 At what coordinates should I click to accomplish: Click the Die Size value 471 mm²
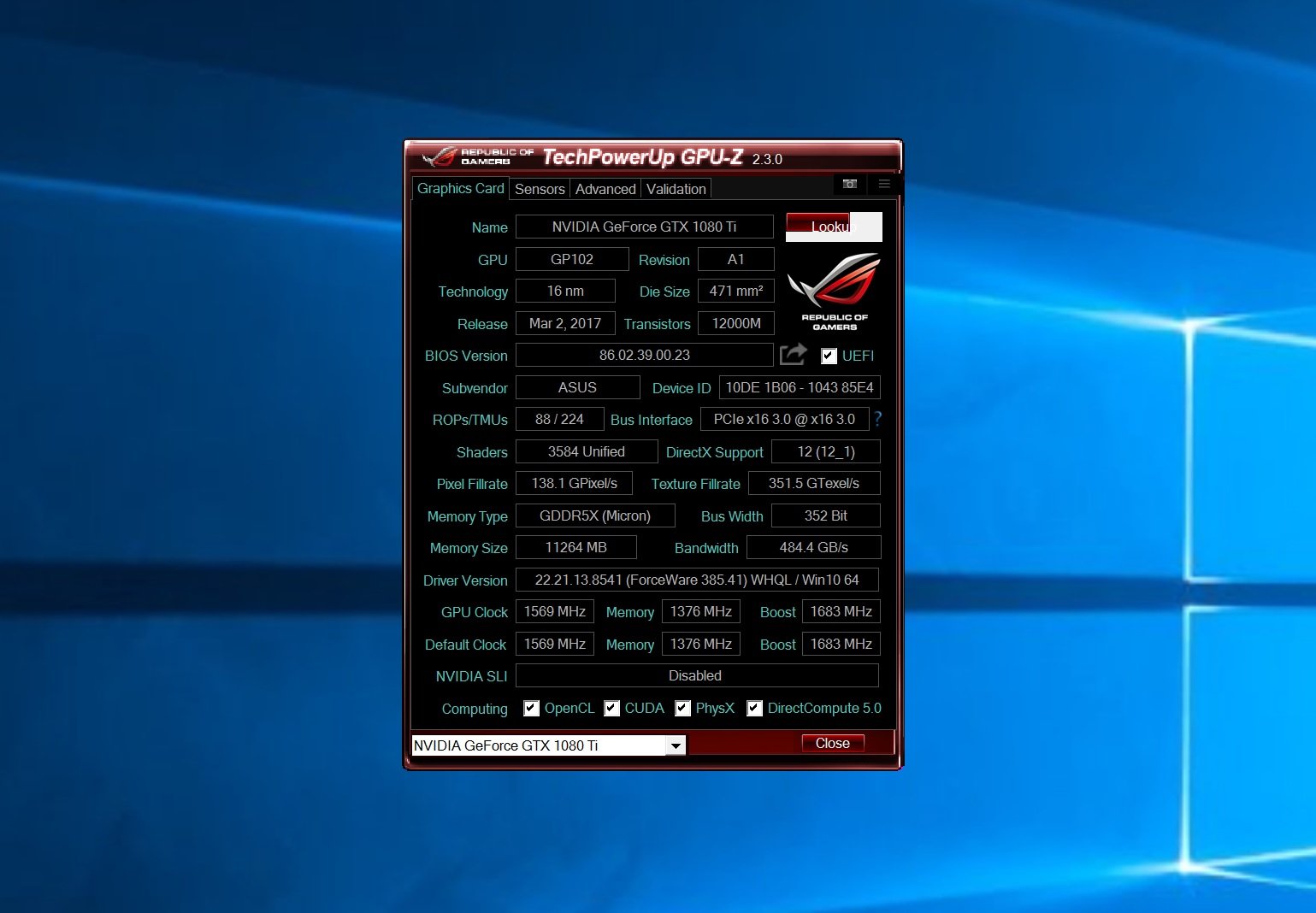tap(736, 291)
